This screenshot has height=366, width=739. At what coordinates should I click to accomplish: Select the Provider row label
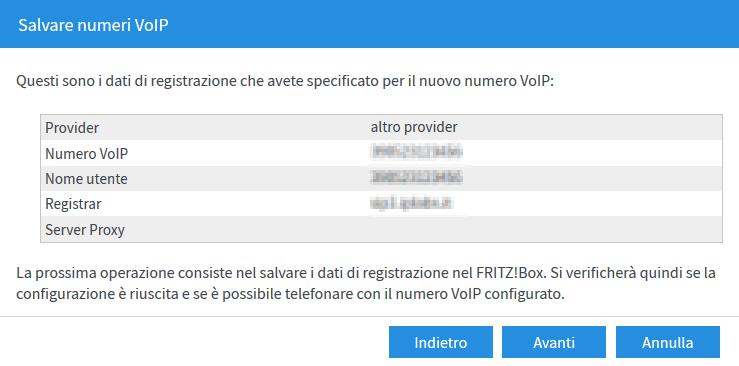(72, 128)
